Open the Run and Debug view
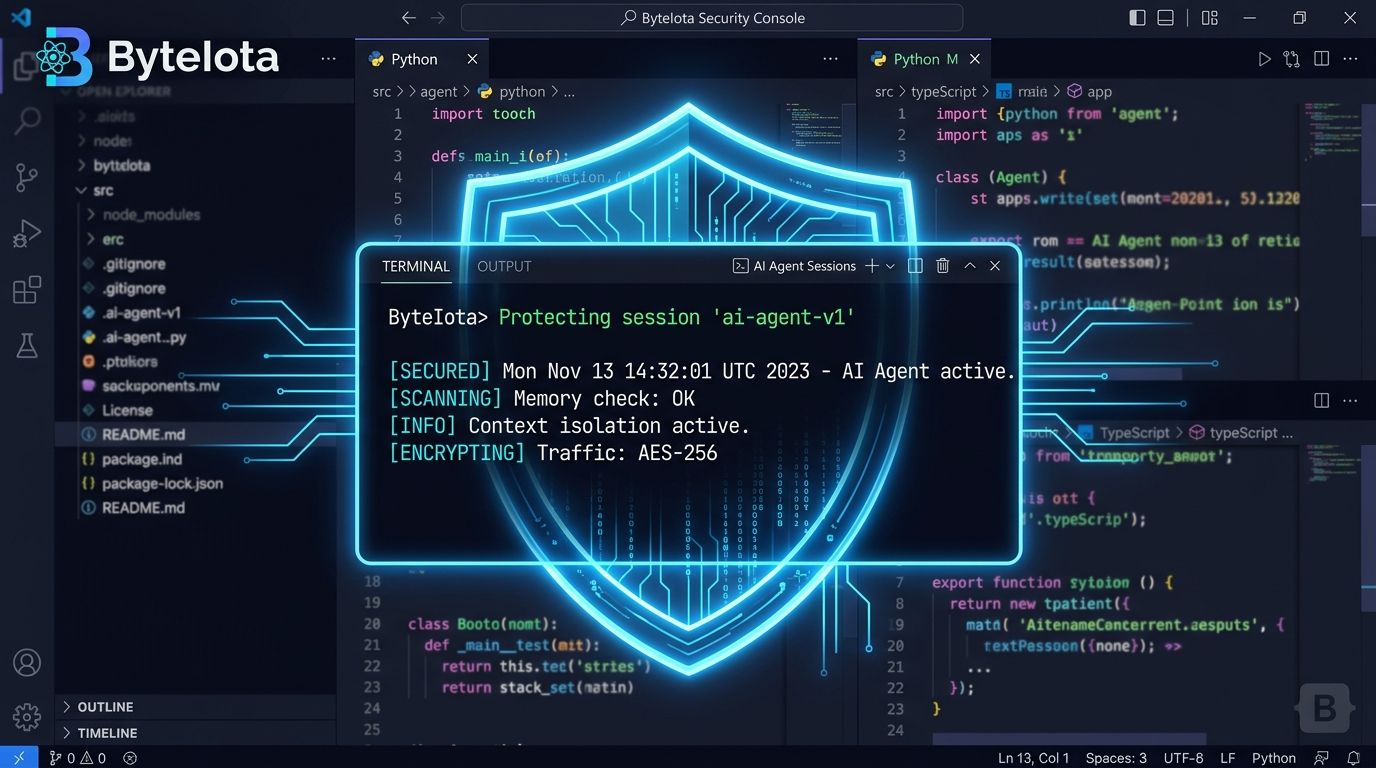Image resolution: width=1376 pixels, height=768 pixels. (27, 234)
